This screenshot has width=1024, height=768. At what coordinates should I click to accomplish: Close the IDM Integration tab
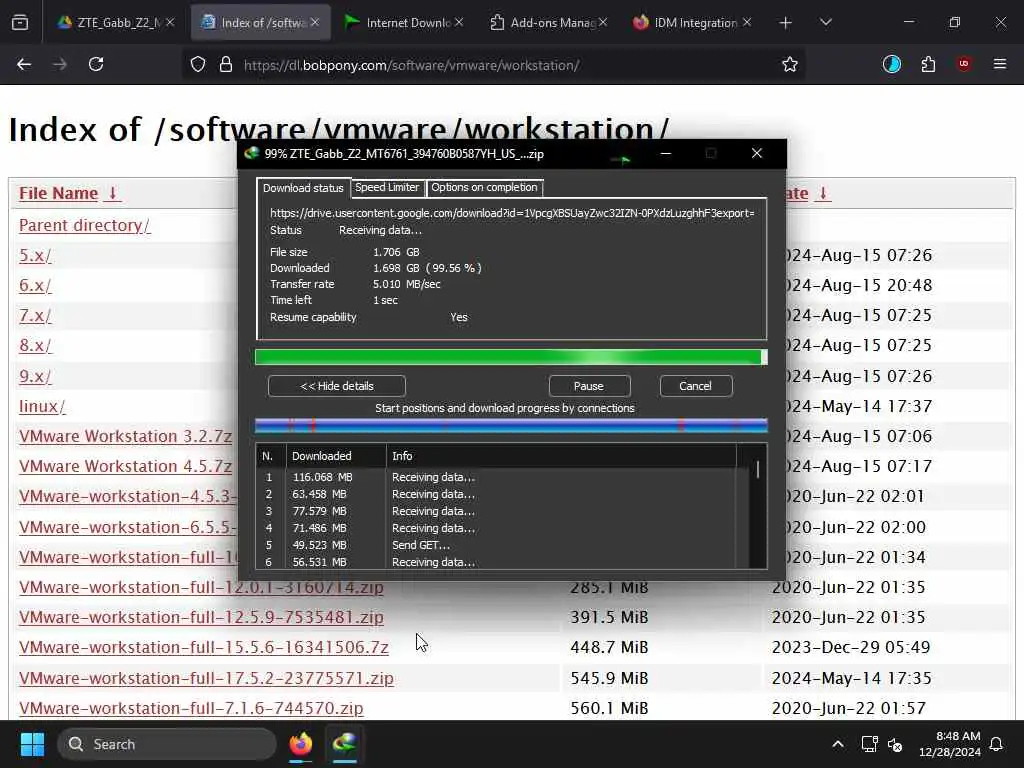pyautogui.click(x=747, y=22)
